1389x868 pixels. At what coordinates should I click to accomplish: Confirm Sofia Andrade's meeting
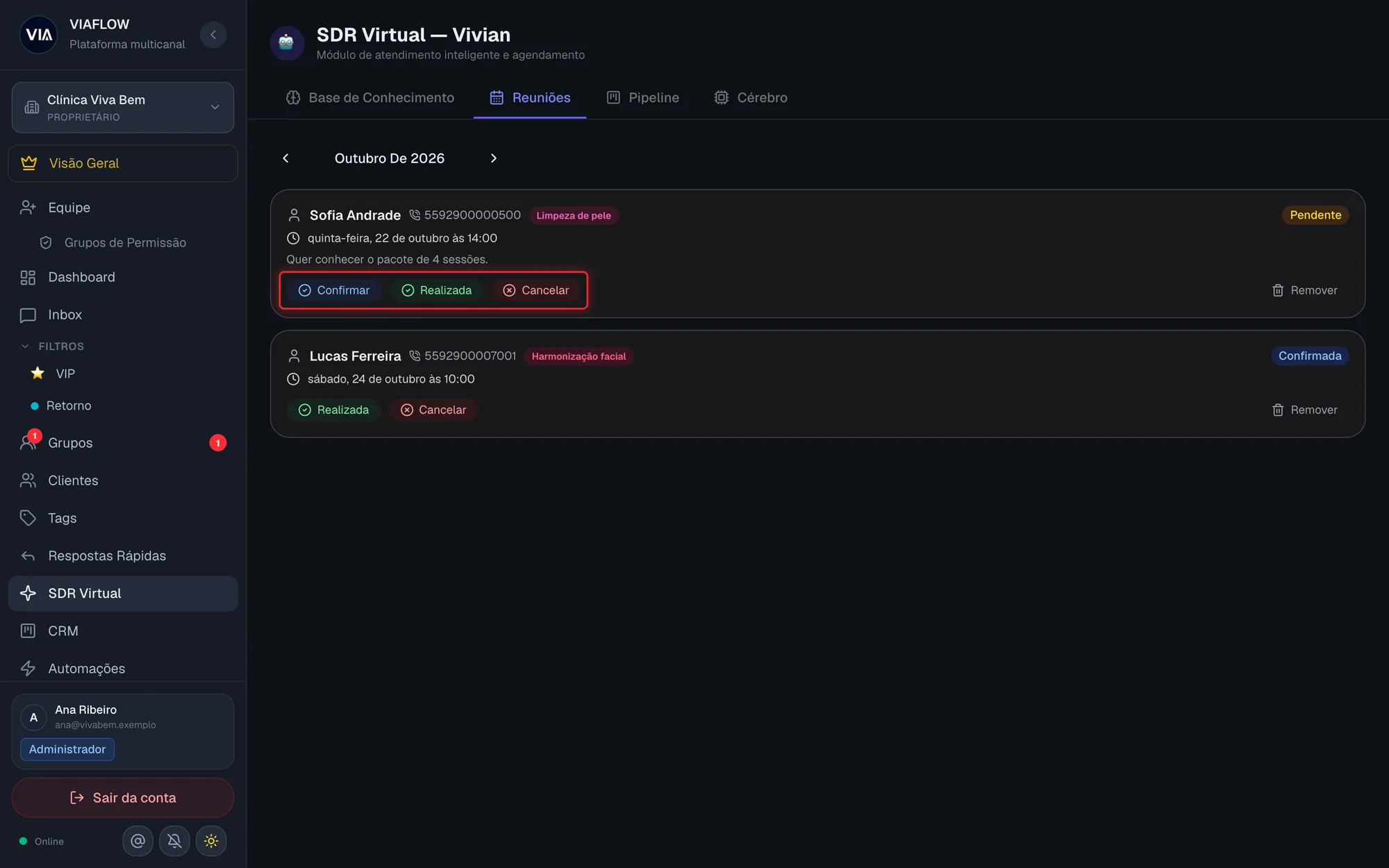click(x=334, y=290)
